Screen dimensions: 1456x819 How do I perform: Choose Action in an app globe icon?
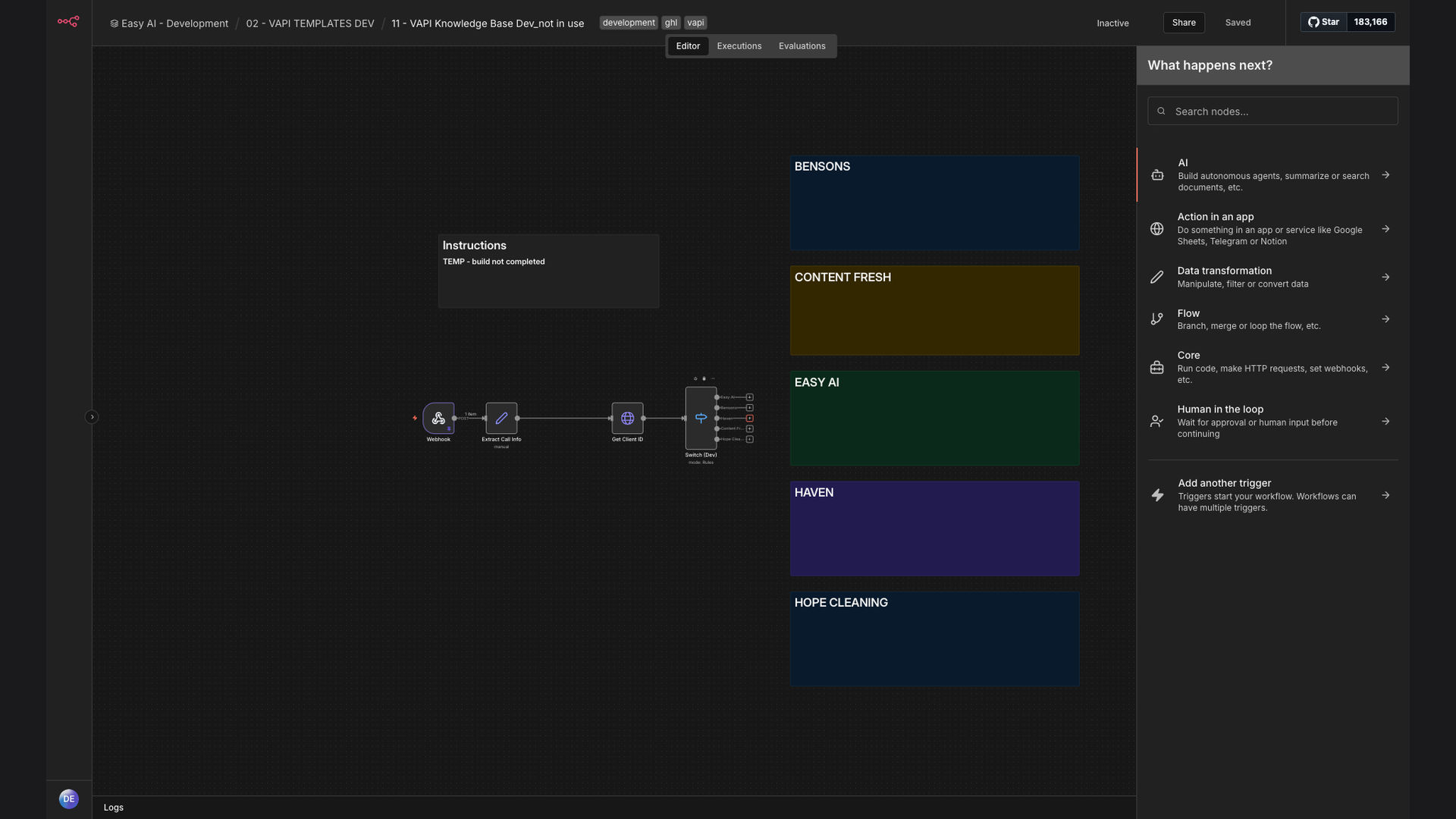pos(1156,229)
